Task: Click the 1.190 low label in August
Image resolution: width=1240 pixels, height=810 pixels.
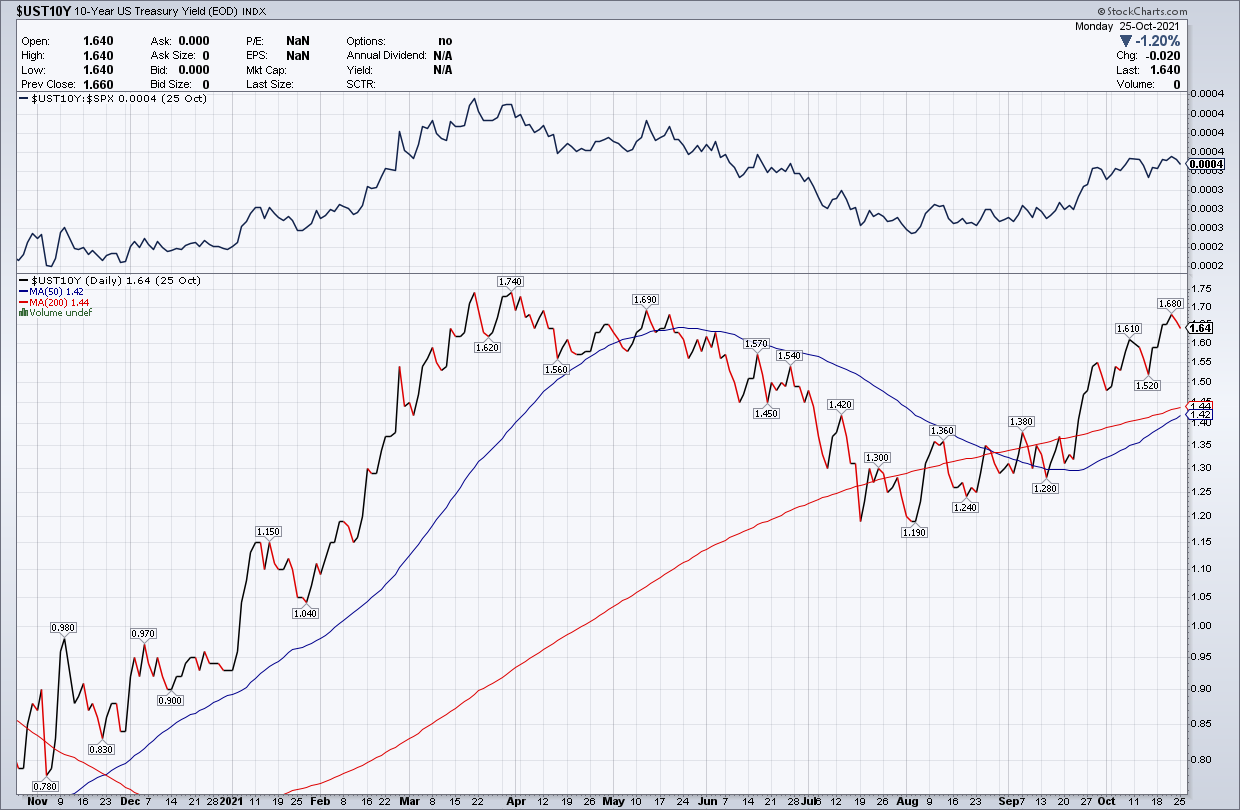Action: (x=915, y=533)
